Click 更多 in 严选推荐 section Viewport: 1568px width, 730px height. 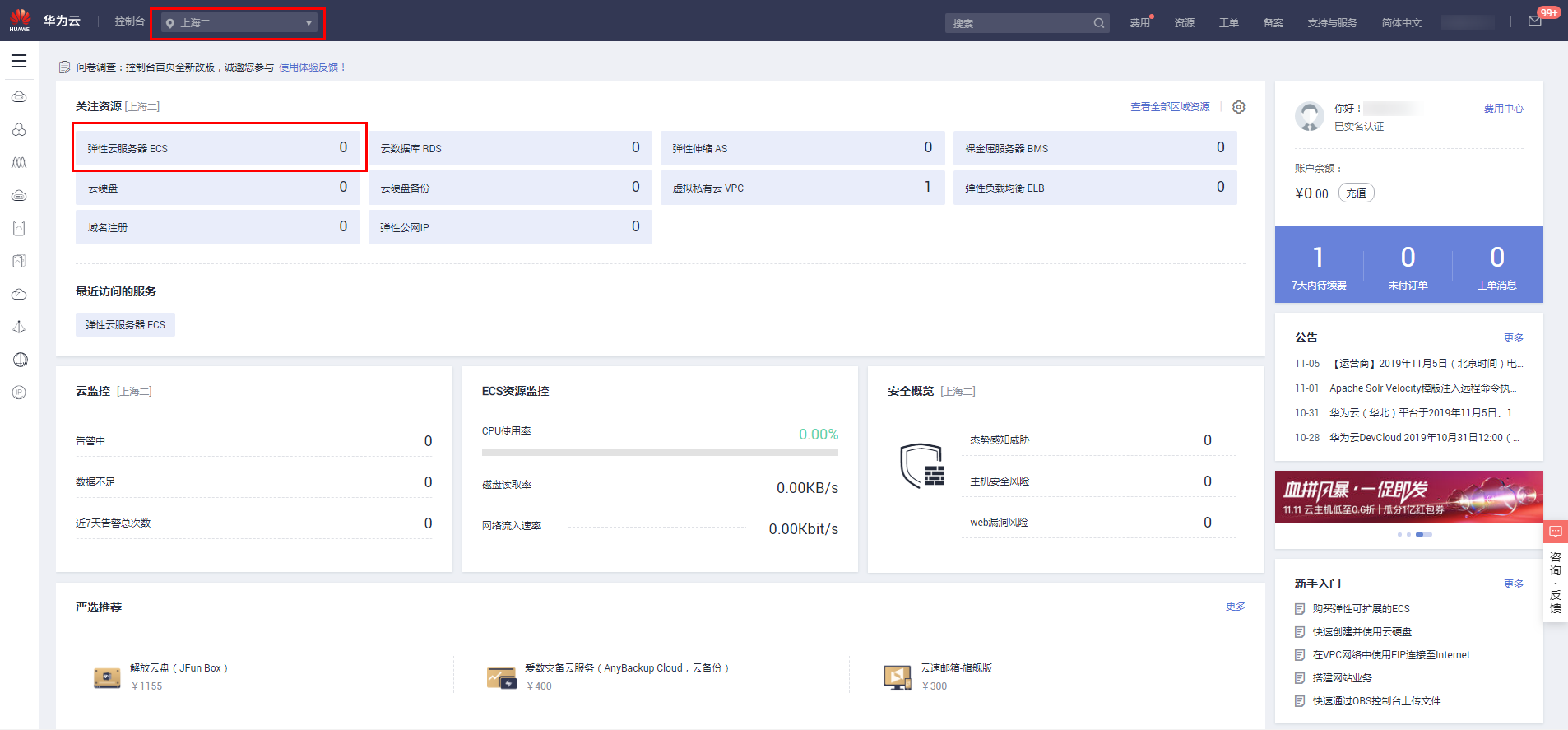pos(1235,607)
